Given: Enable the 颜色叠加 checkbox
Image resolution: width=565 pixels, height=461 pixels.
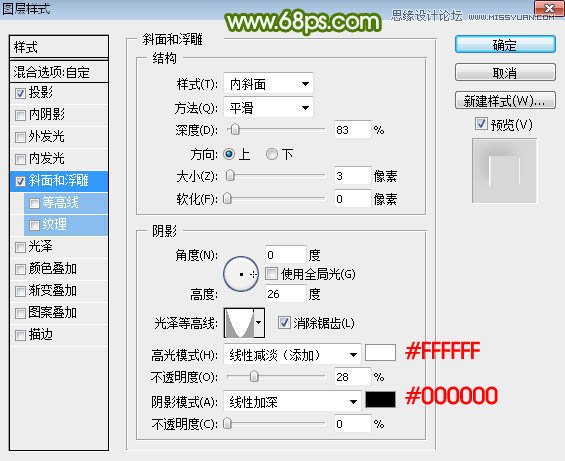Looking at the screenshot, I should click(x=20, y=270).
